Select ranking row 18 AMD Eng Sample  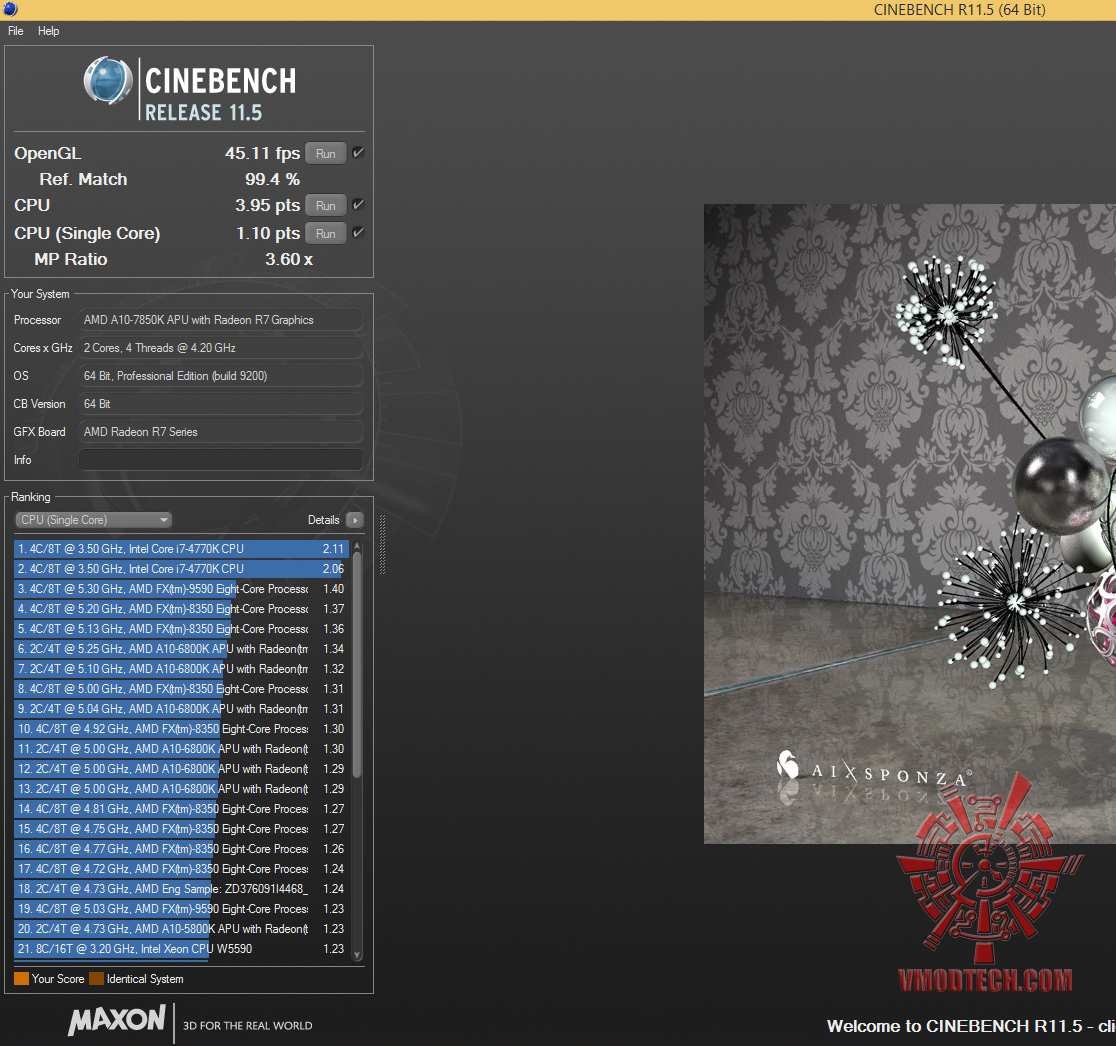coord(181,888)
